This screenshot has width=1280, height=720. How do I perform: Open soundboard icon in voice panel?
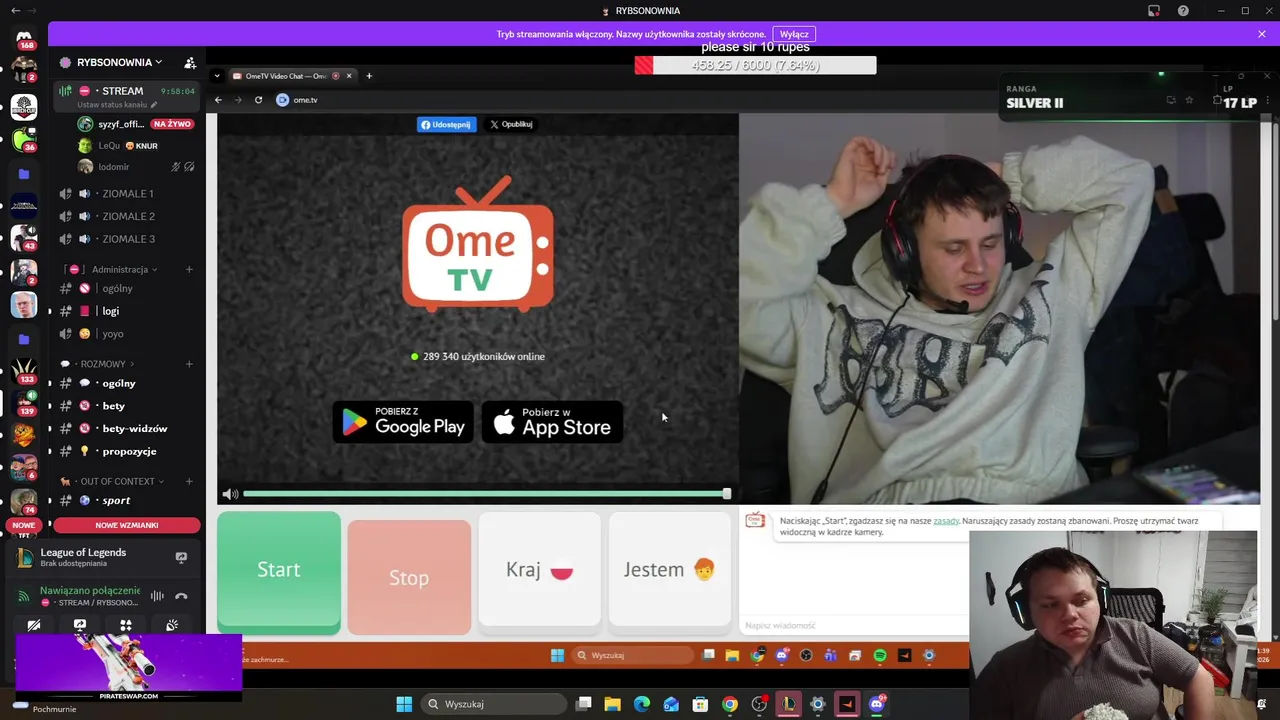[172, 625]
